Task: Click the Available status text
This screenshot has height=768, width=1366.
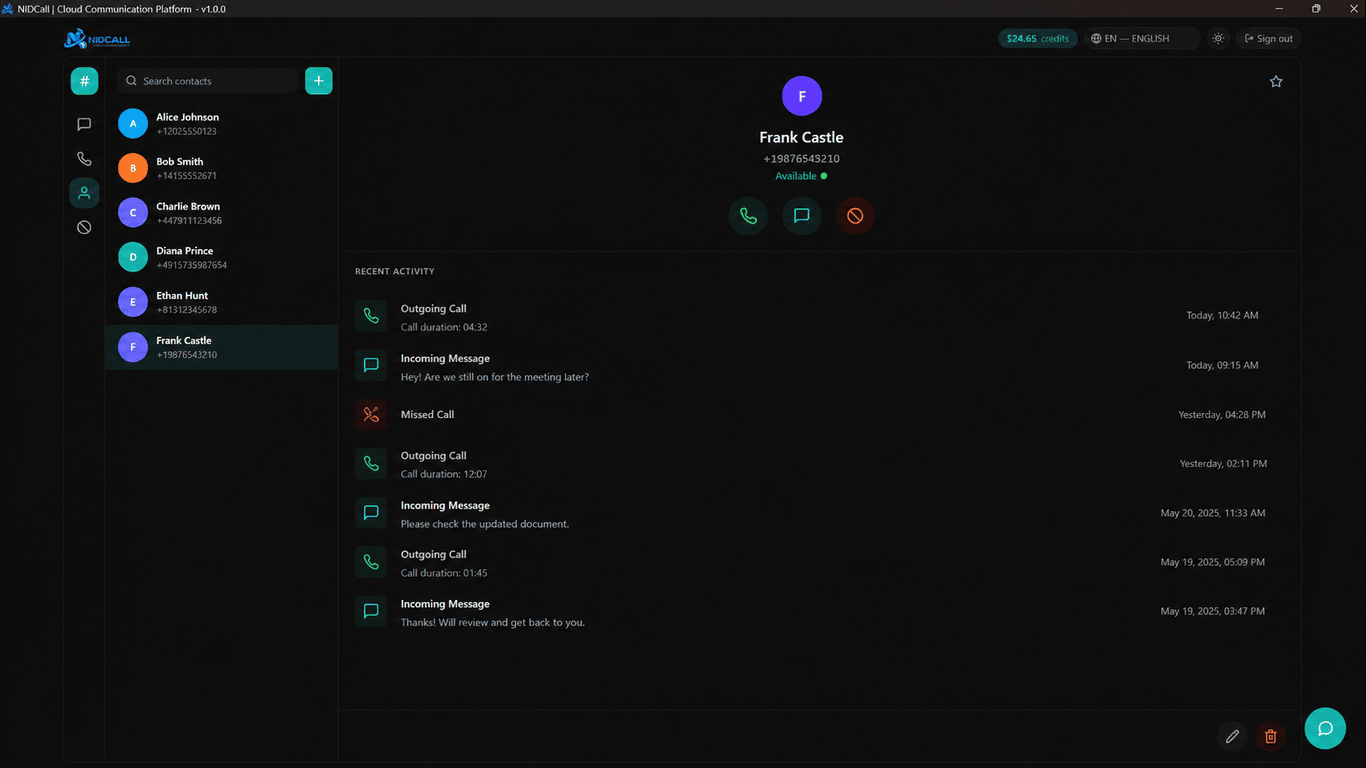Action: coord(796,176)
